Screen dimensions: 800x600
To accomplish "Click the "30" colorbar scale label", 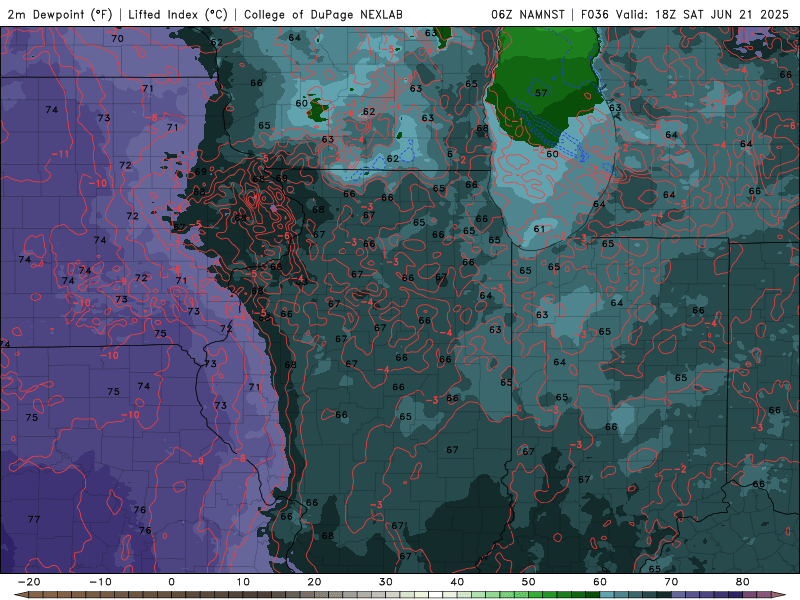I will (x=386, y=582).
